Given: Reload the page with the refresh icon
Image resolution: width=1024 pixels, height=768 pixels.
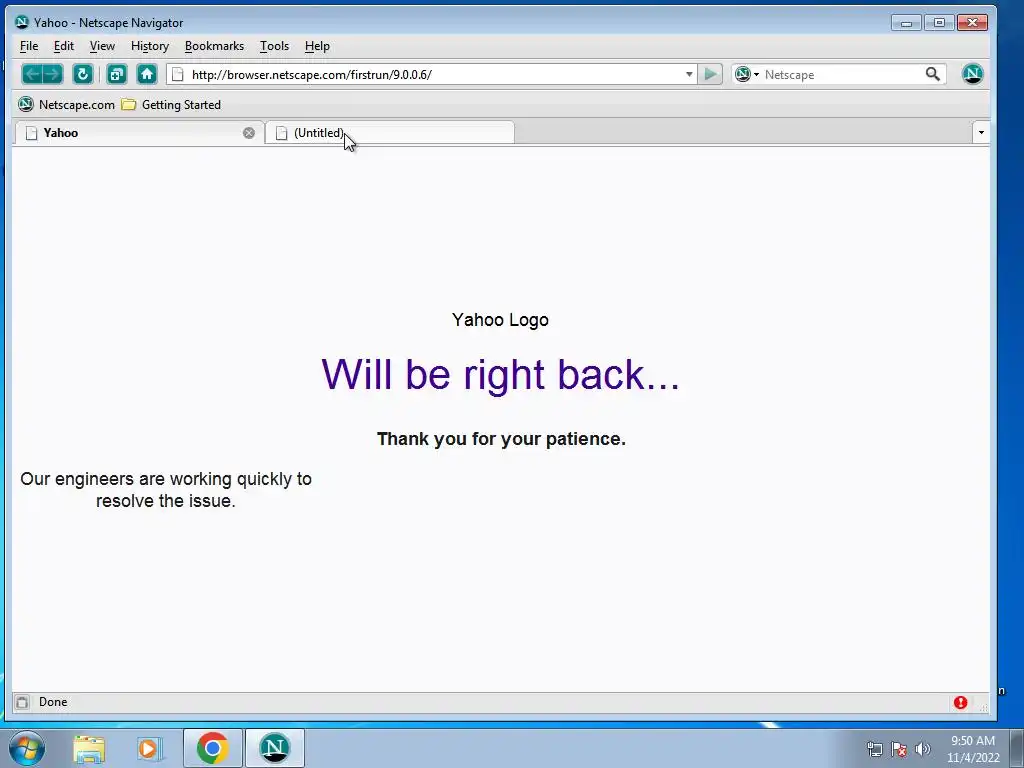Looking at the screenshot, I should (x=82, y=74).
